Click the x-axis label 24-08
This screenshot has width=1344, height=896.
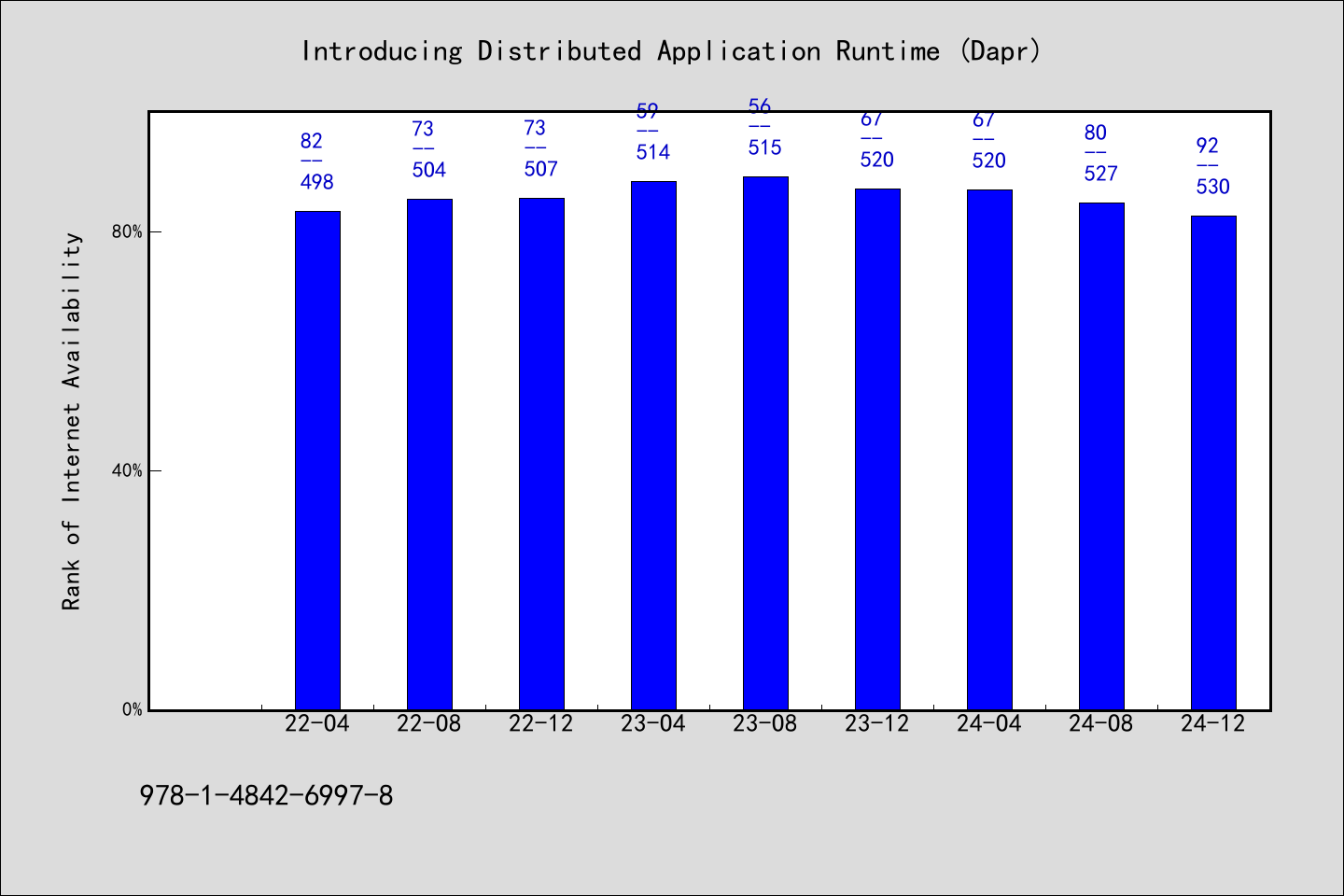pos(1101,723)
